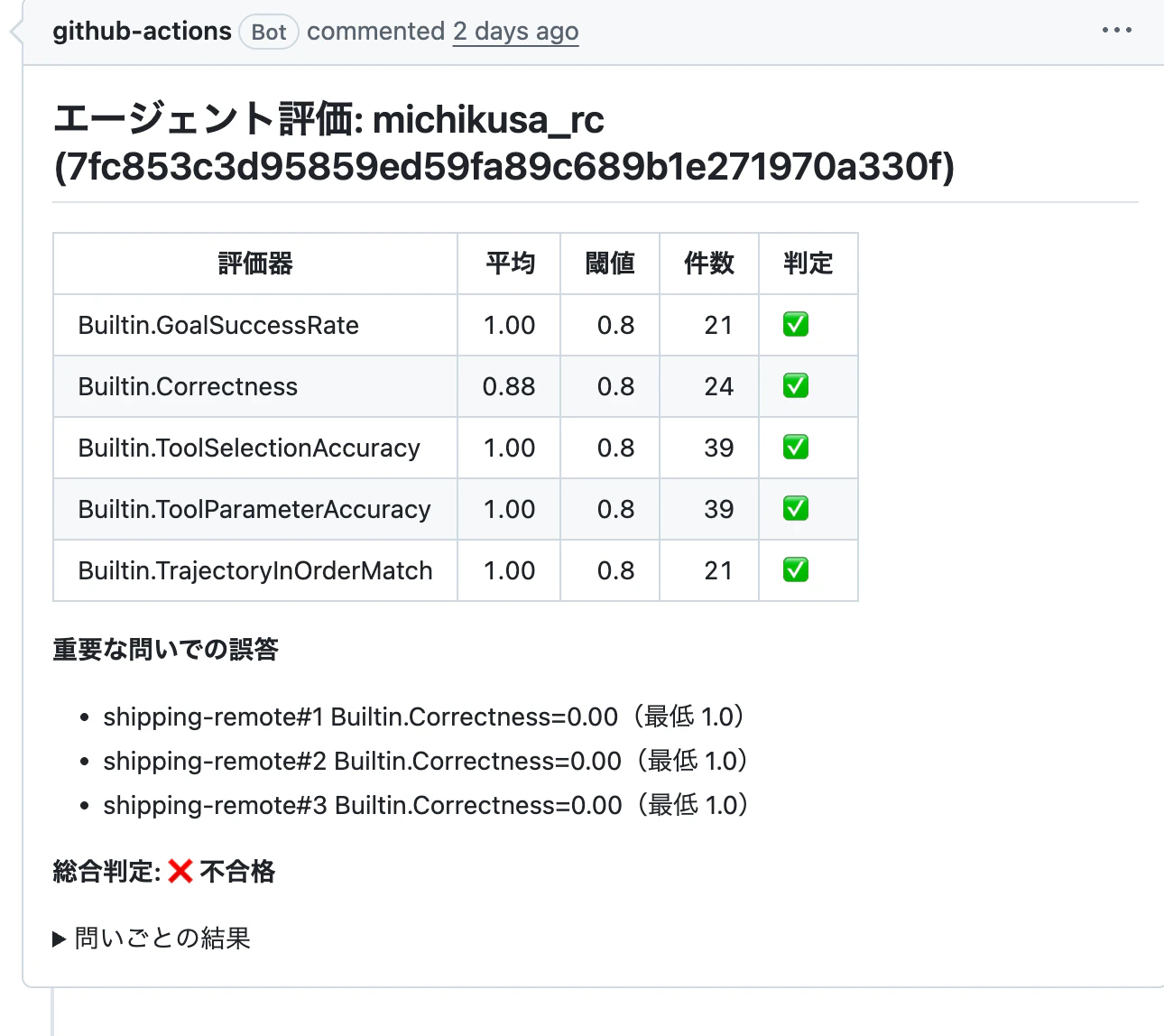Click the Builtin.TrajectoryInOrderMatch evaluator name
The height and width of the screenshot is (1036, 1164).
[x=255, y=570]
